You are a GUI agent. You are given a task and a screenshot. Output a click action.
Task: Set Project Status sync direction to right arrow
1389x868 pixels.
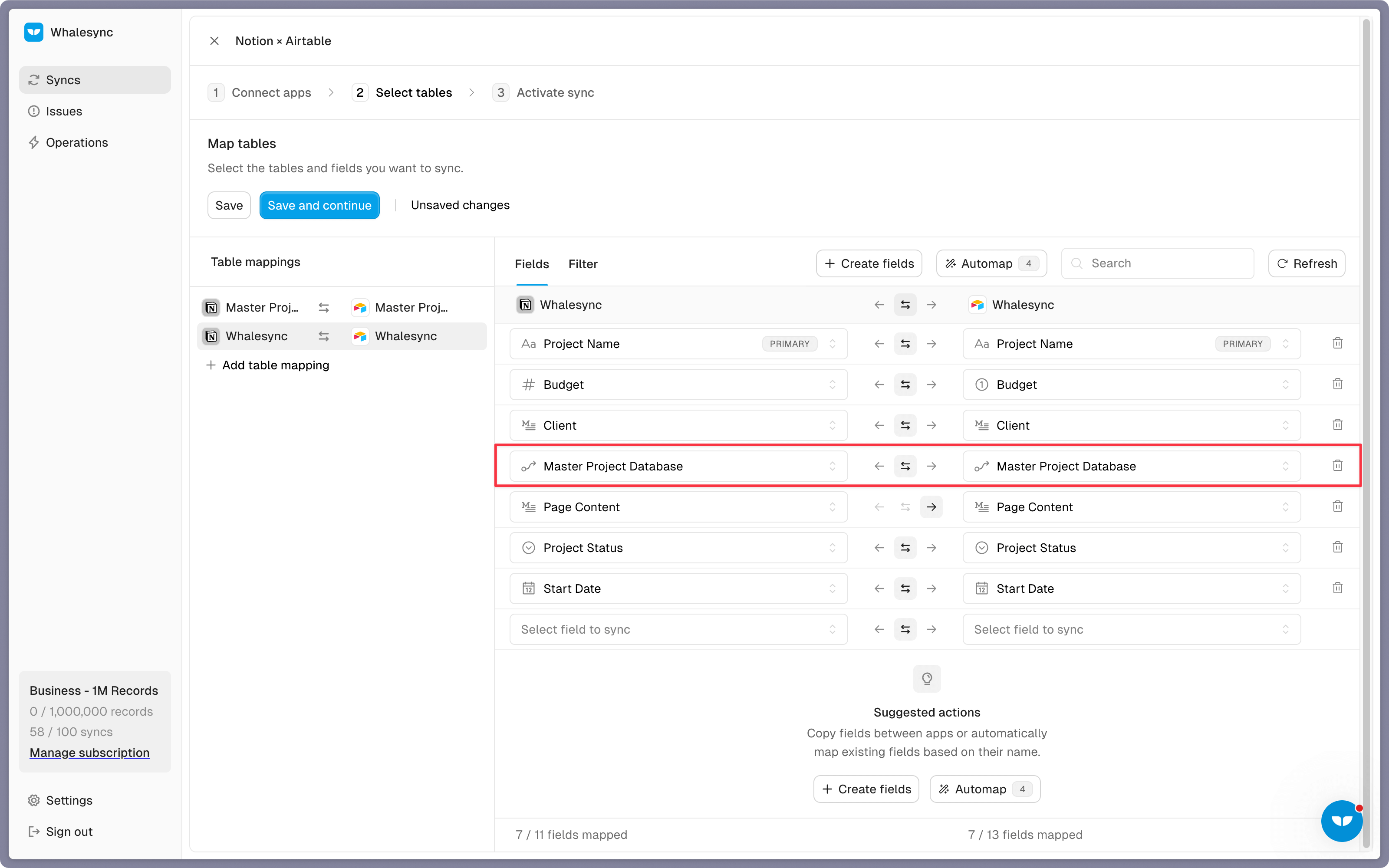coord(931,548)
